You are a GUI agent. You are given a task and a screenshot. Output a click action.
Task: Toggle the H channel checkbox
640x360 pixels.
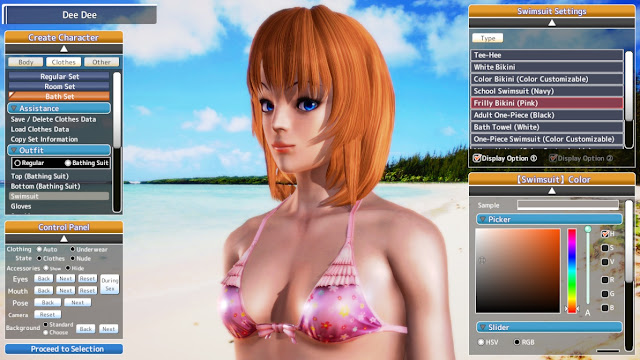tap(605, 234)
